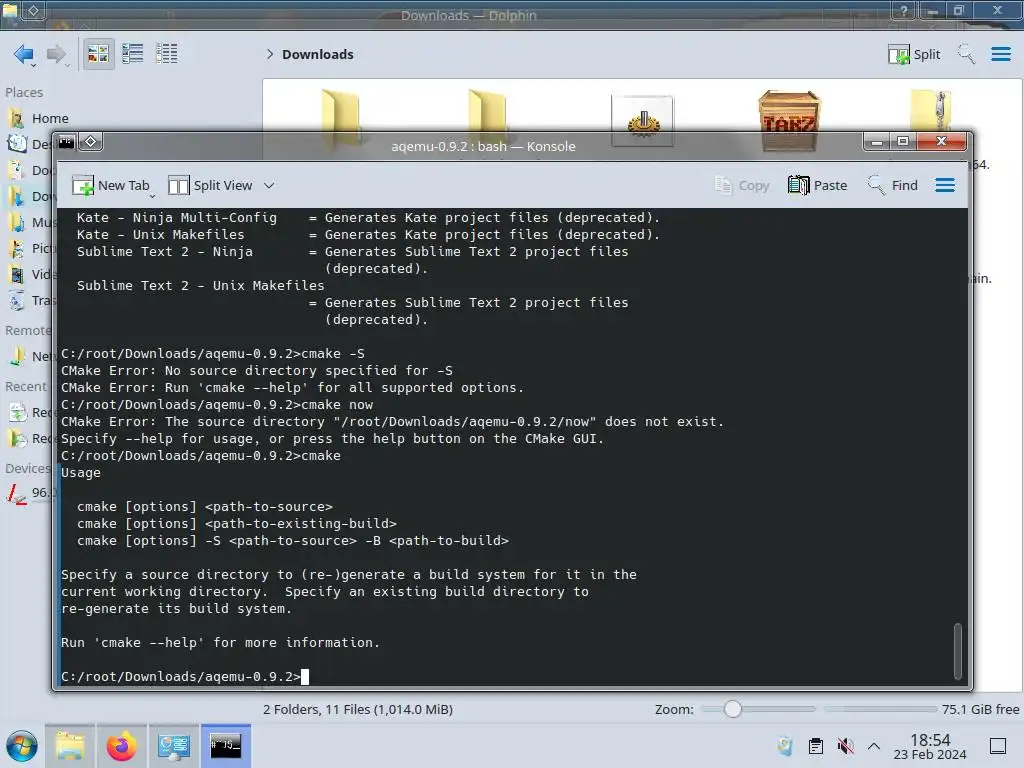Open Dolphin hamburger menu
This screenshot has height=768, width=1024.
[x=1000, y=54]
